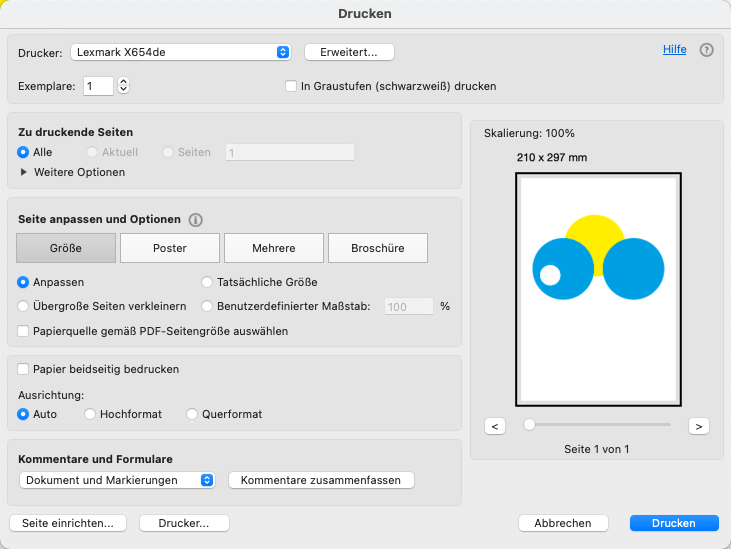
Task: Go to next preview page arrow
Action: point(699,426)
